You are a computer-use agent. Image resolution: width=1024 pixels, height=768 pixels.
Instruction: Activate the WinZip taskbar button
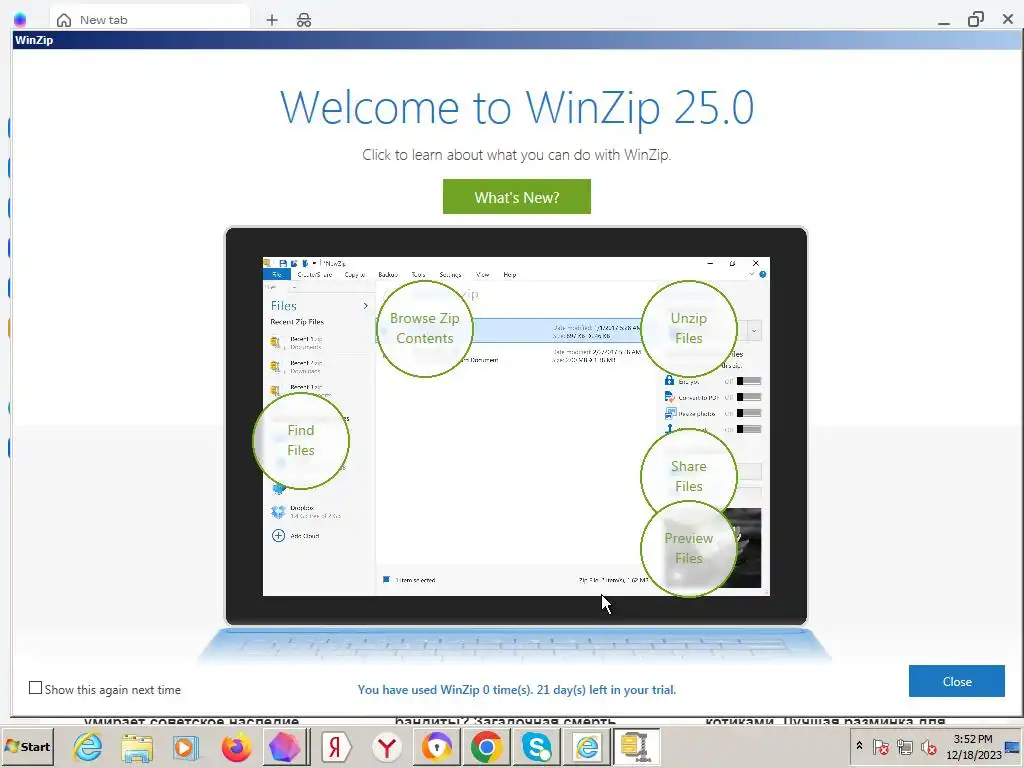[635, 747]
